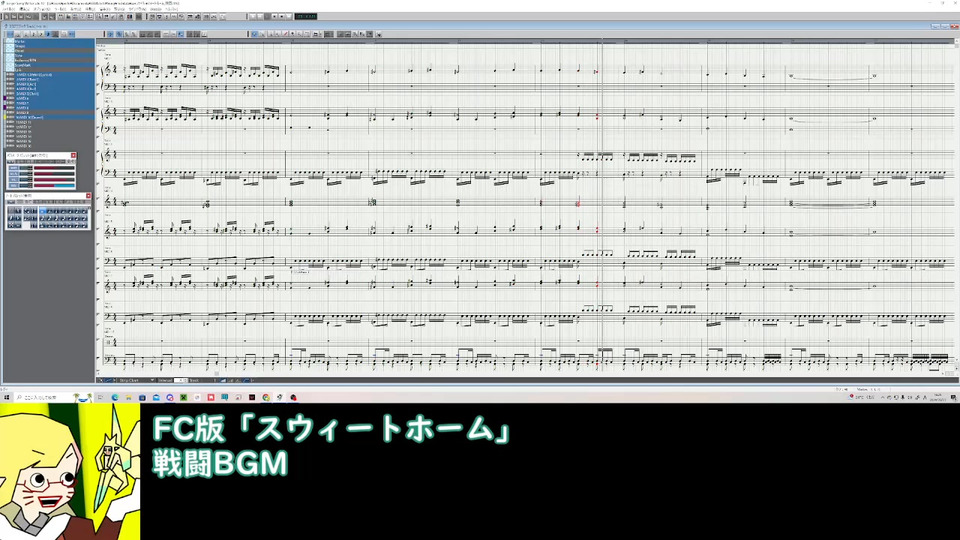The height and width of the screenshot is (540, 960).
Task: Click the Redo arrow icon
Action: coord(52,17)
